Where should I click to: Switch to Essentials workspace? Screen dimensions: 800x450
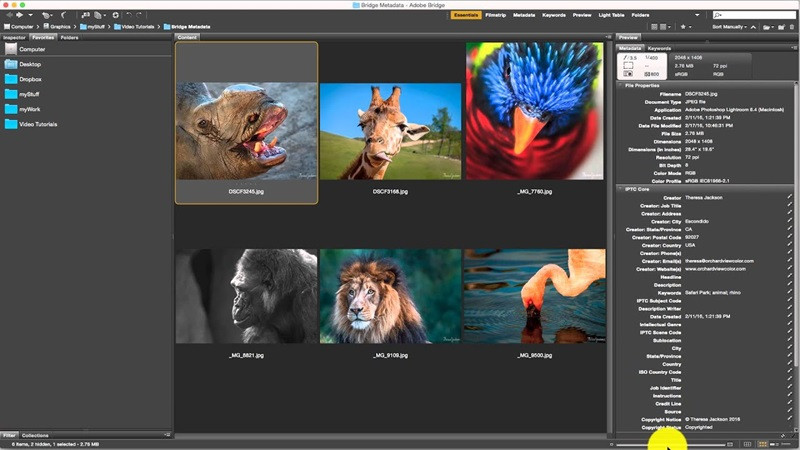[466, 15]
